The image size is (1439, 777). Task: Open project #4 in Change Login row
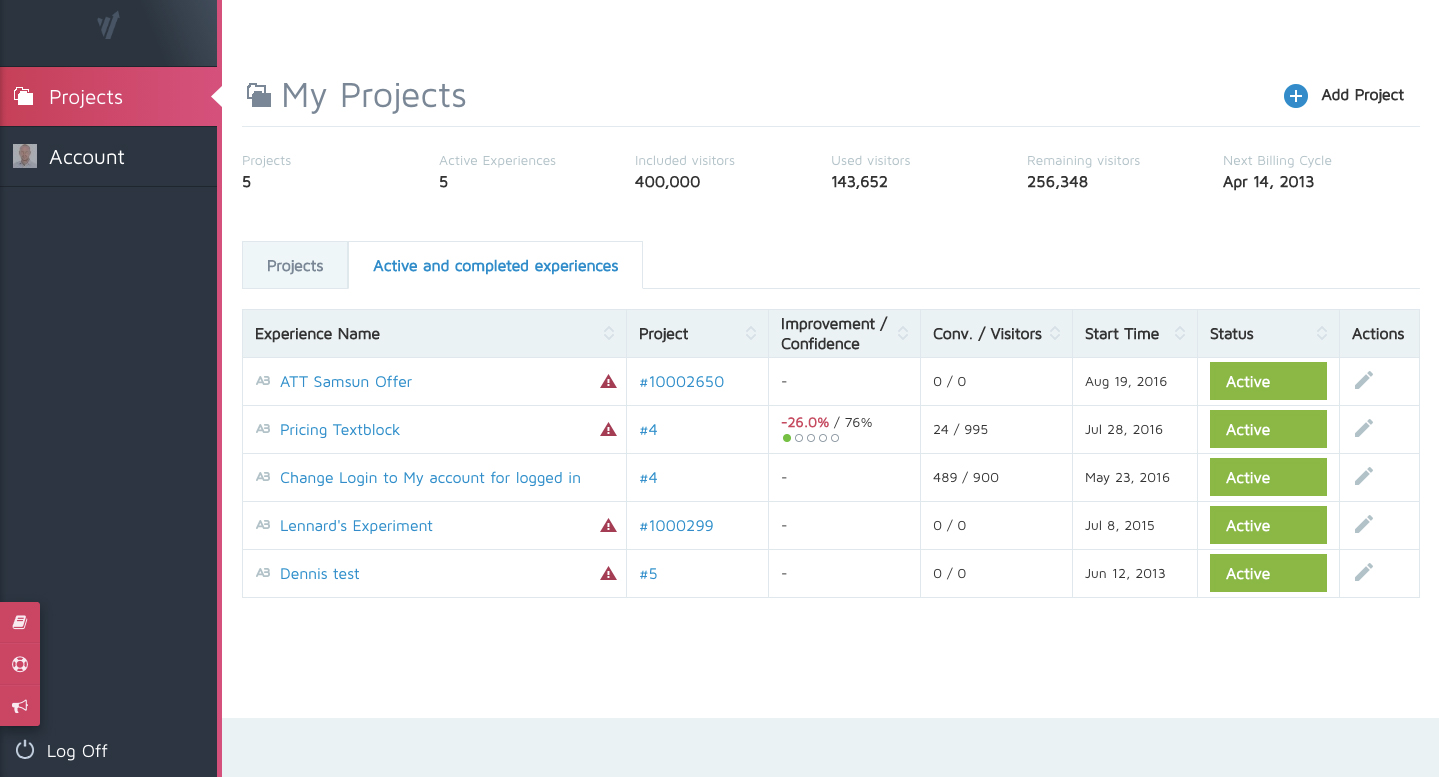(649, 478)
